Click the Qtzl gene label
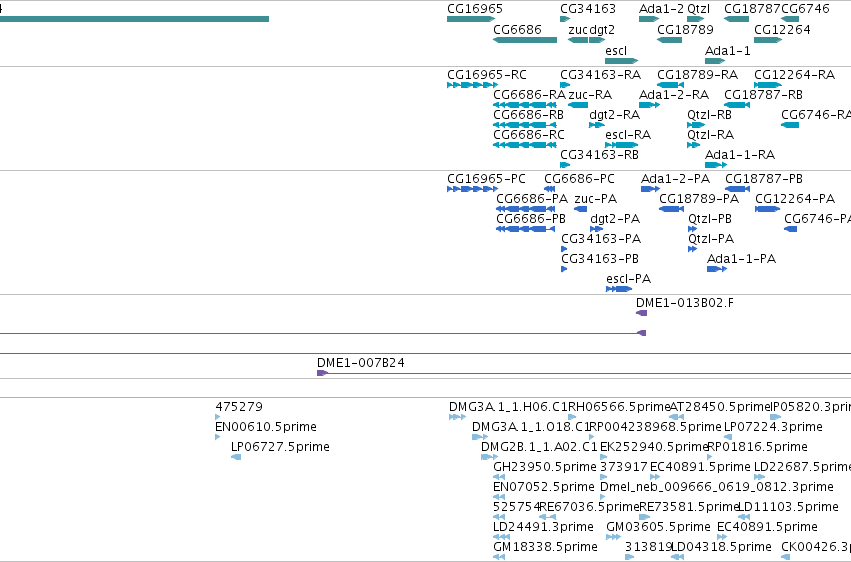This screenshot has height=562, width=851. coord(698,9)
